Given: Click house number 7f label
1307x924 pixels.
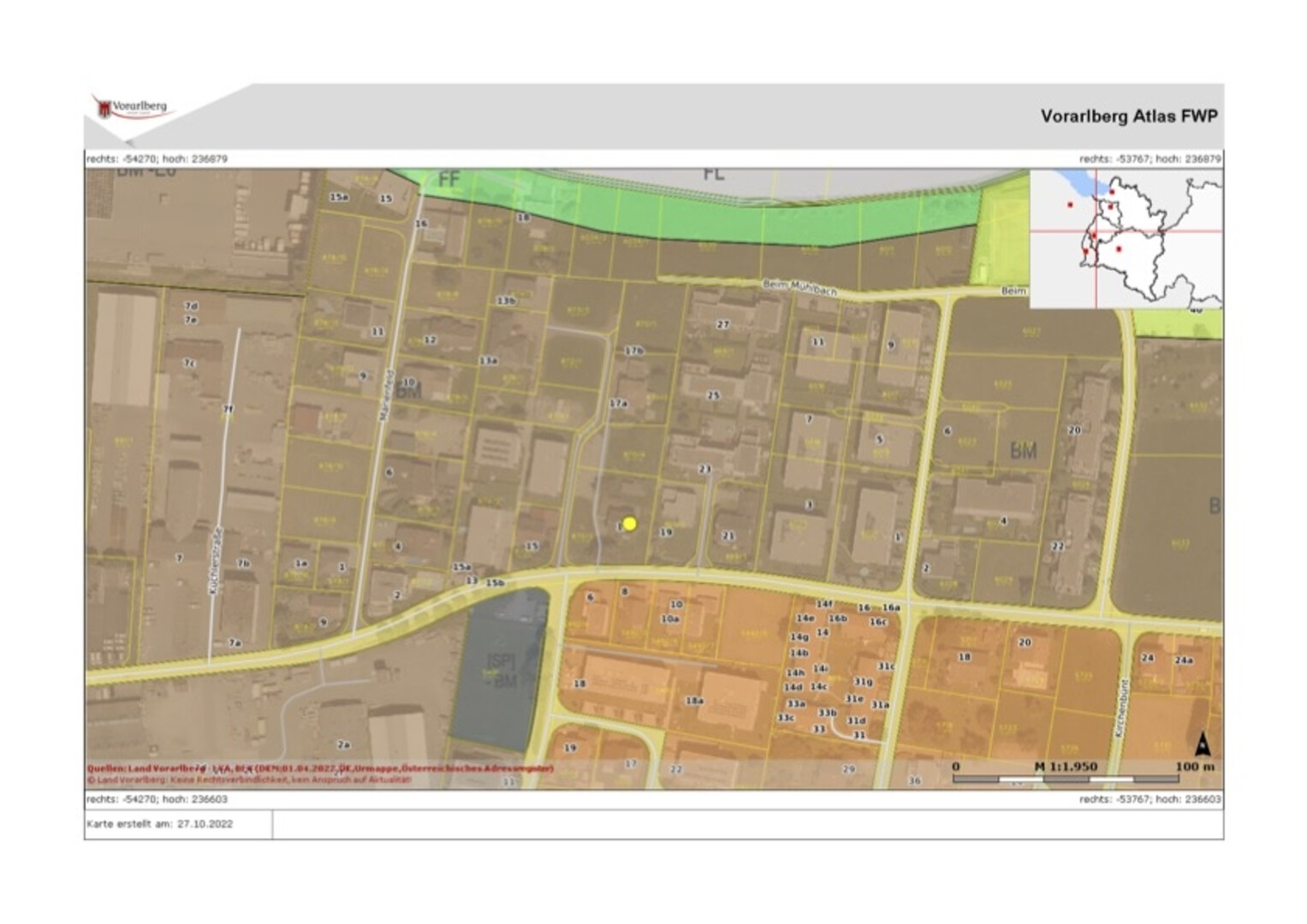Looking at the screenshot, I should 228,410.
